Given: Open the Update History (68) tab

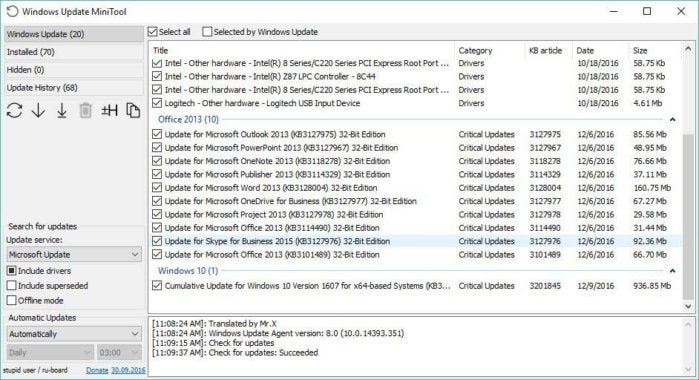Looking at the screenshot, I should point(74,88).
